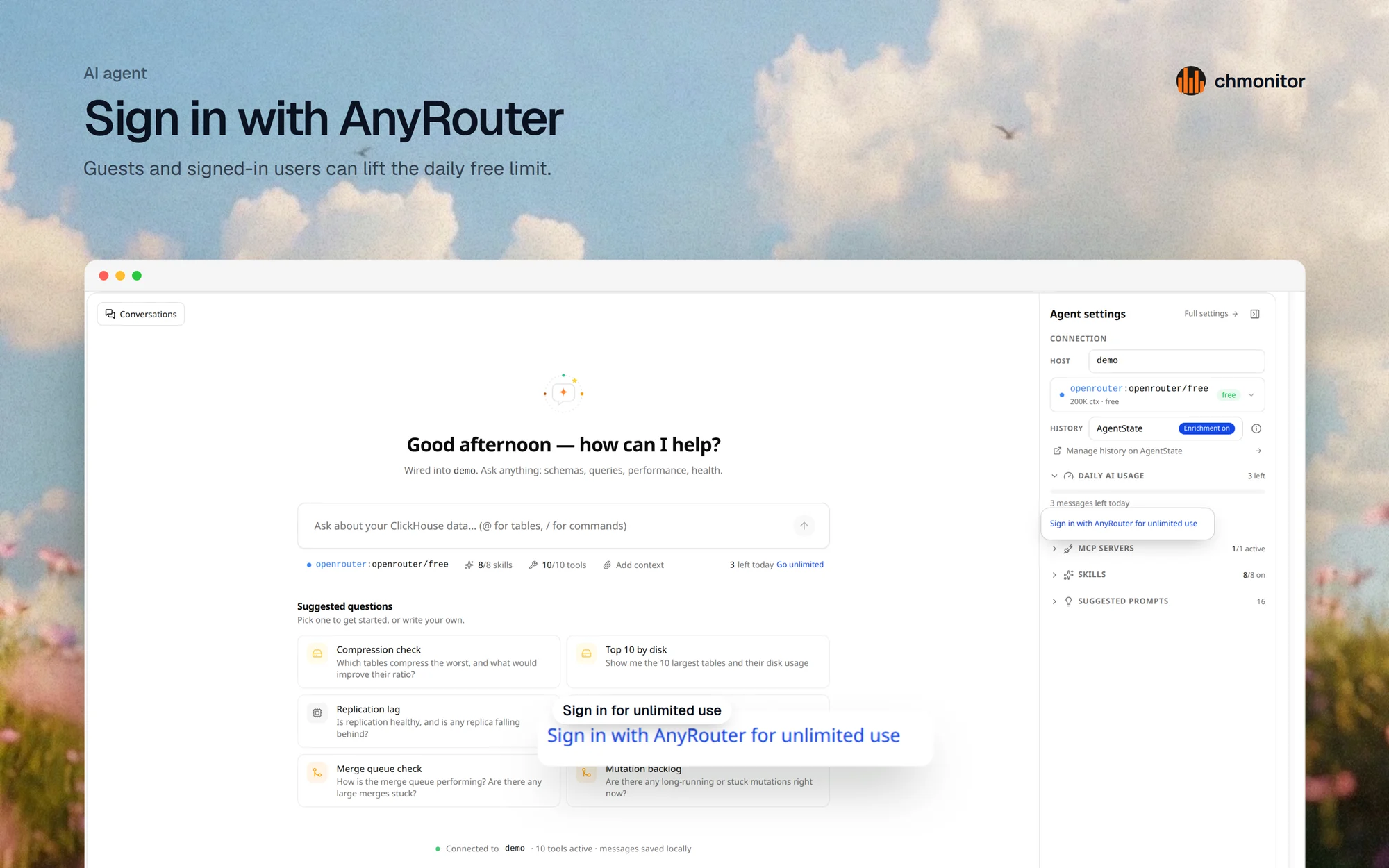
Task: Click the send arrow in the chat input
Action: click(804, 526)
